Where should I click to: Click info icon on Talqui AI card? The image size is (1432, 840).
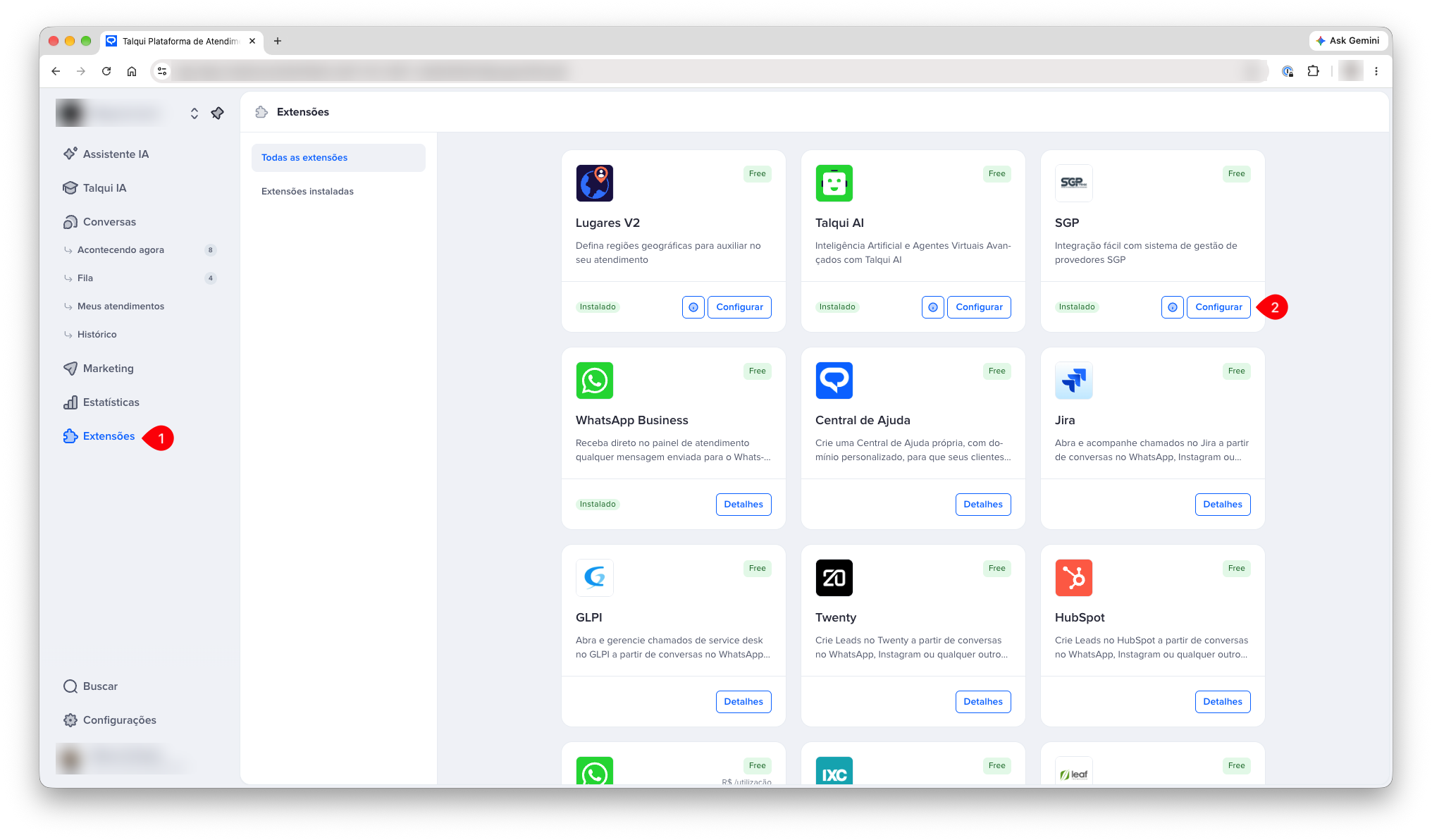click(x=933, y=307)
